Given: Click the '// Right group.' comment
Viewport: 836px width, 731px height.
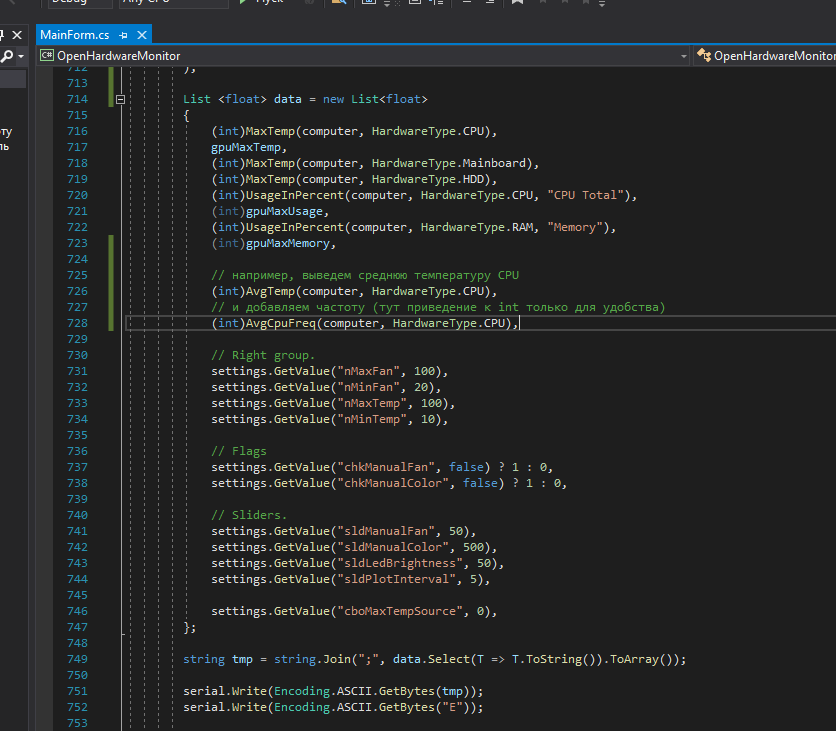Looking at the screenshot, I should (x=263, y=355).
